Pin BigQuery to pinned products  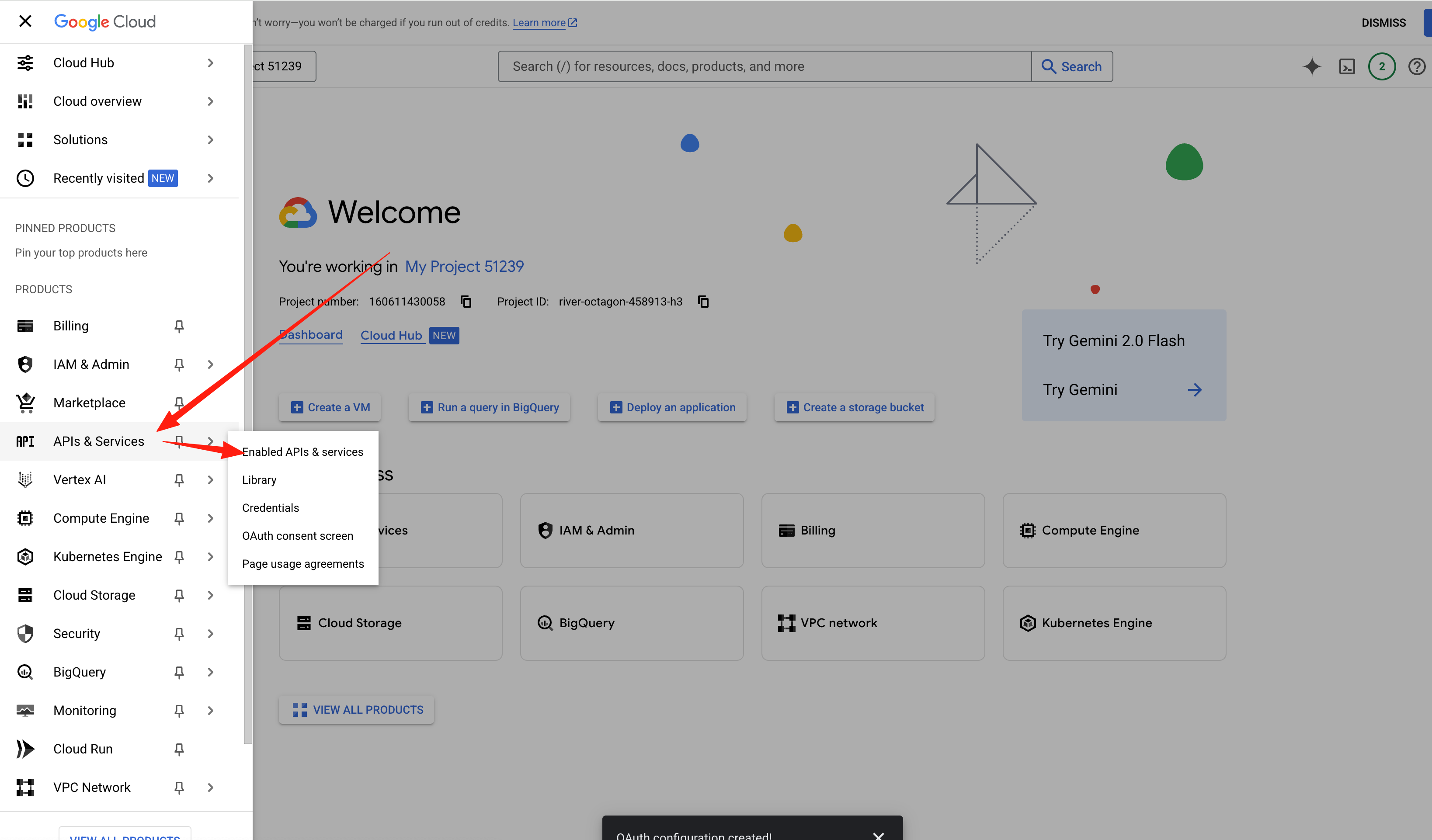179,672
